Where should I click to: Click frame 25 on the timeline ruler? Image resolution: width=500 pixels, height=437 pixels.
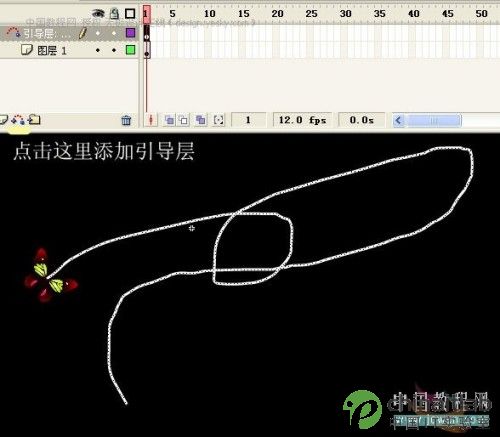pyautogui.click(x=311, y=14)
